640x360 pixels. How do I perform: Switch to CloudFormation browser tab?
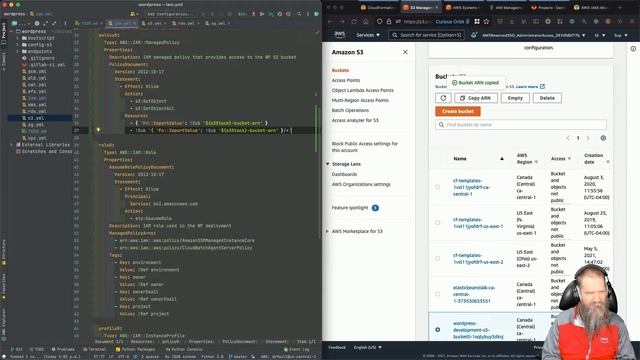point(378,7)
